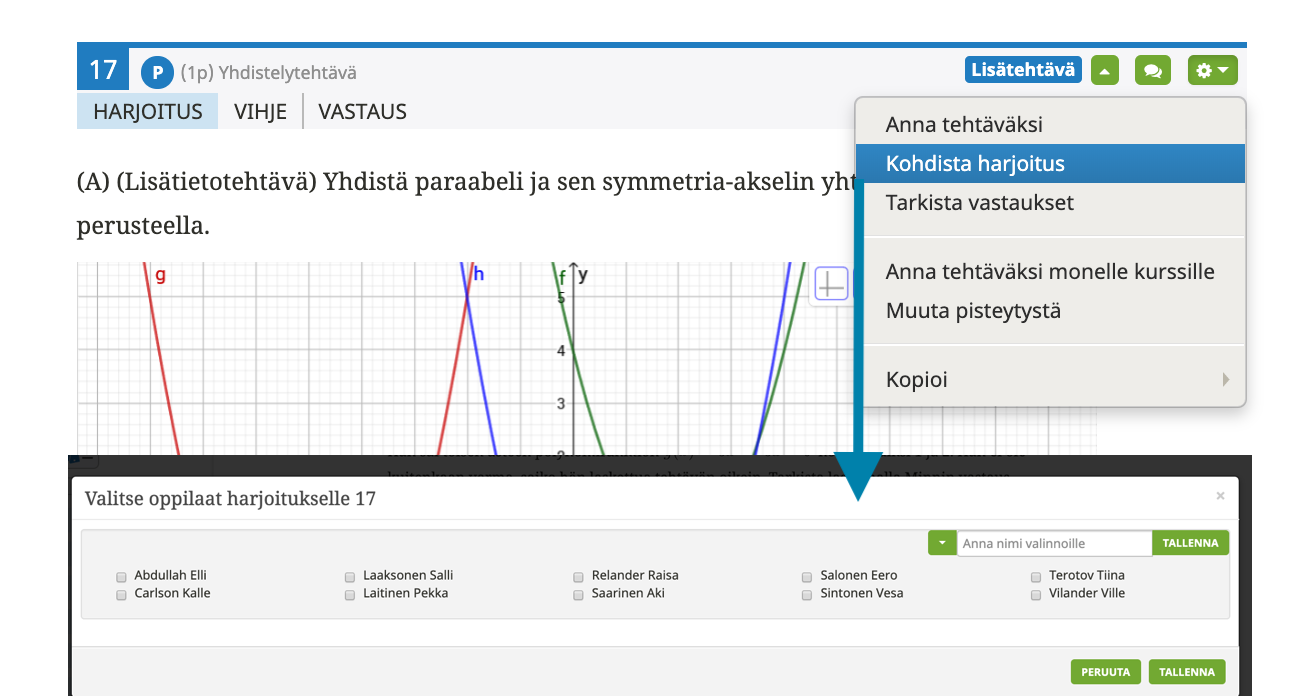Screen dimensions: 1295x696
Task: Click the green up-arrow collapse icon
Action: coord(1104,71)
